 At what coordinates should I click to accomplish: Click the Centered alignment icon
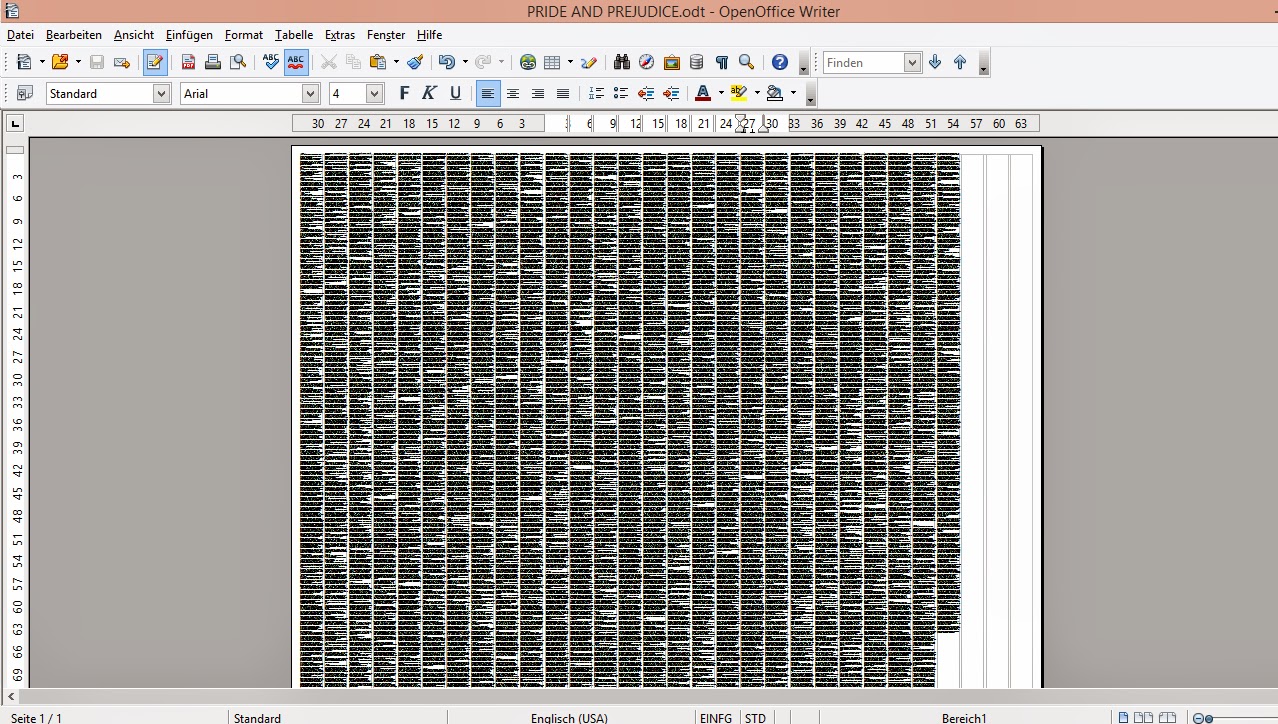pyautogui.click(x=513, y=93)
